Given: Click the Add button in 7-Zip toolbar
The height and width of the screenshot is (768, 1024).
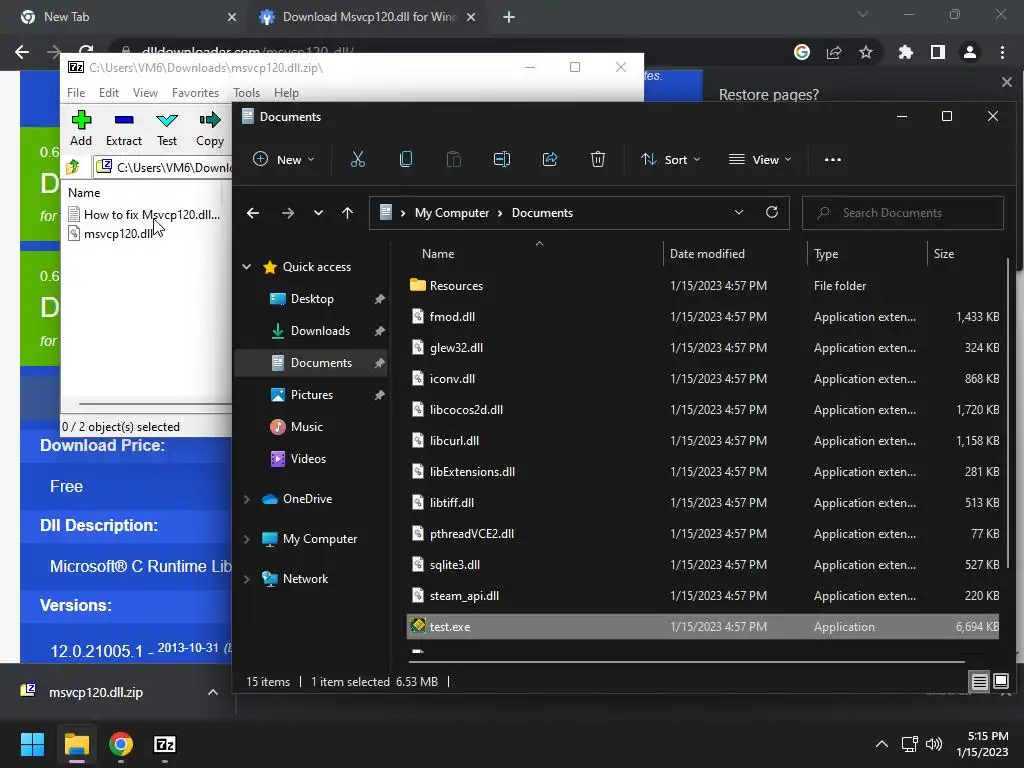Looking at the screenshot, I should (81, 129).
